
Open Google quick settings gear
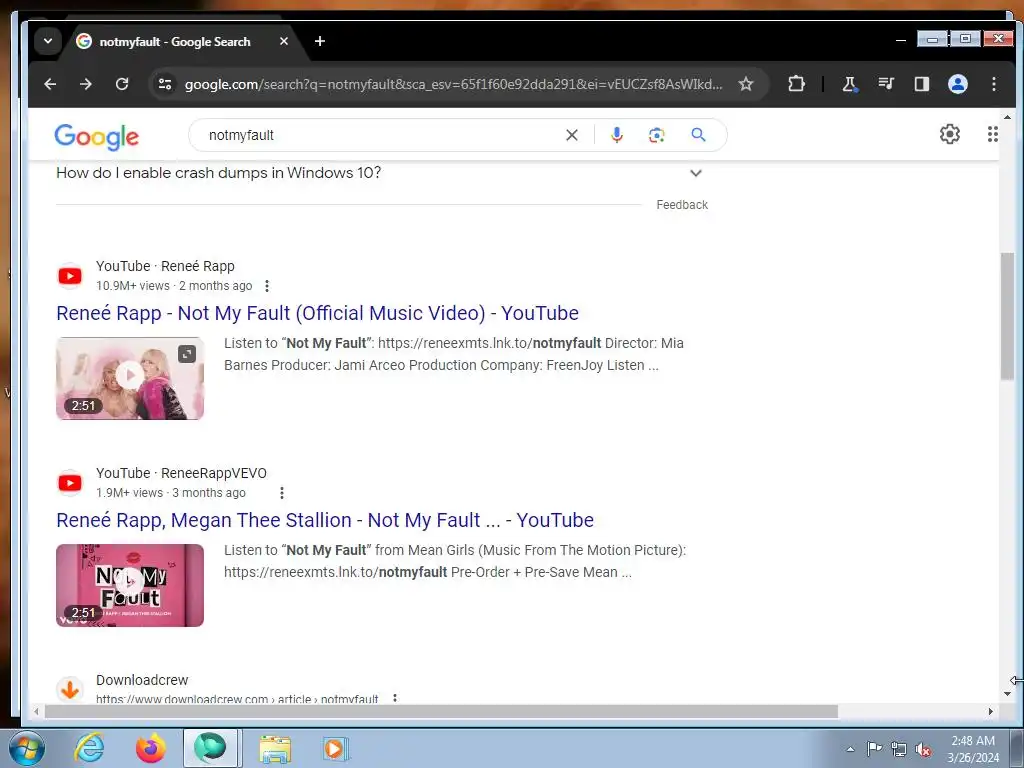click(950, 134)
